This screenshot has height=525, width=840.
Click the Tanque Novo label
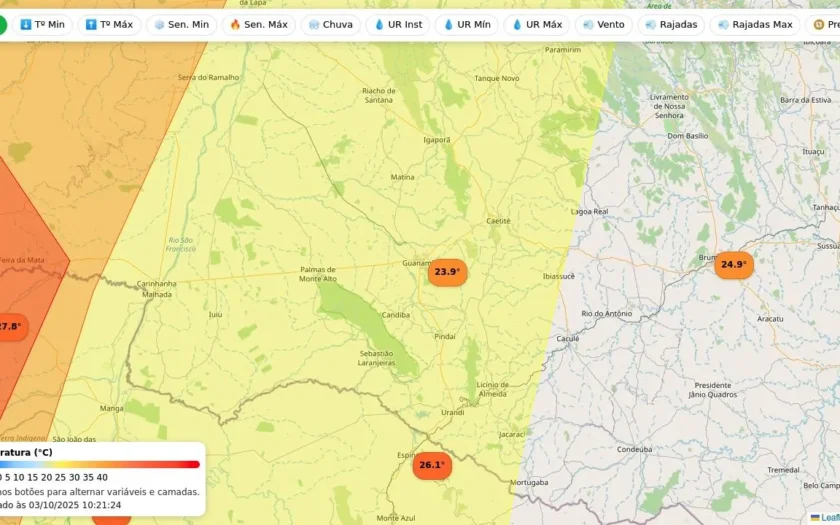coord(497,78)
